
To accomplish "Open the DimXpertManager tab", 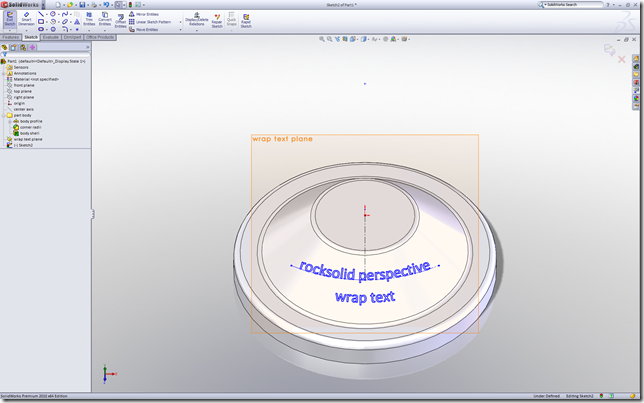I will [x=32, y=48].
